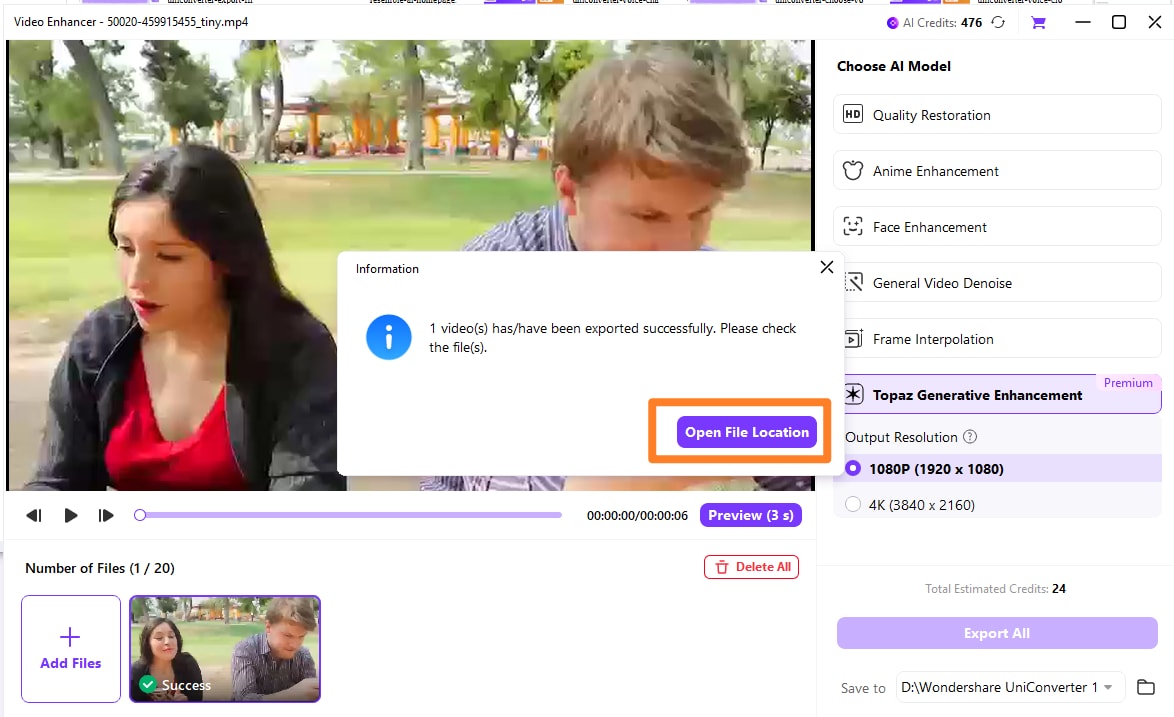Close the Video Enhancer window
Screen dimensions: 1174x717
1155,22
